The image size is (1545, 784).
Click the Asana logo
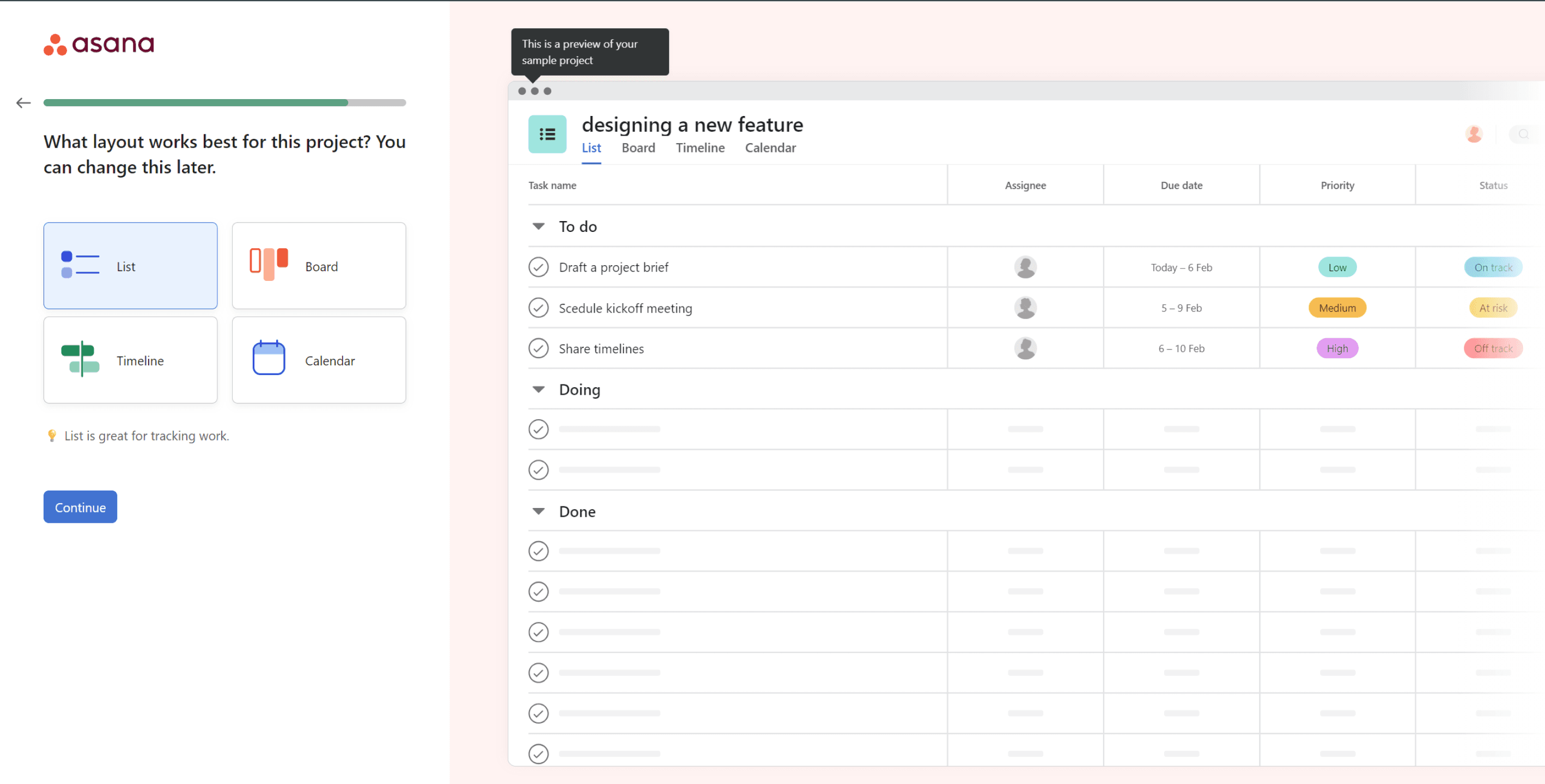(99, 44)
